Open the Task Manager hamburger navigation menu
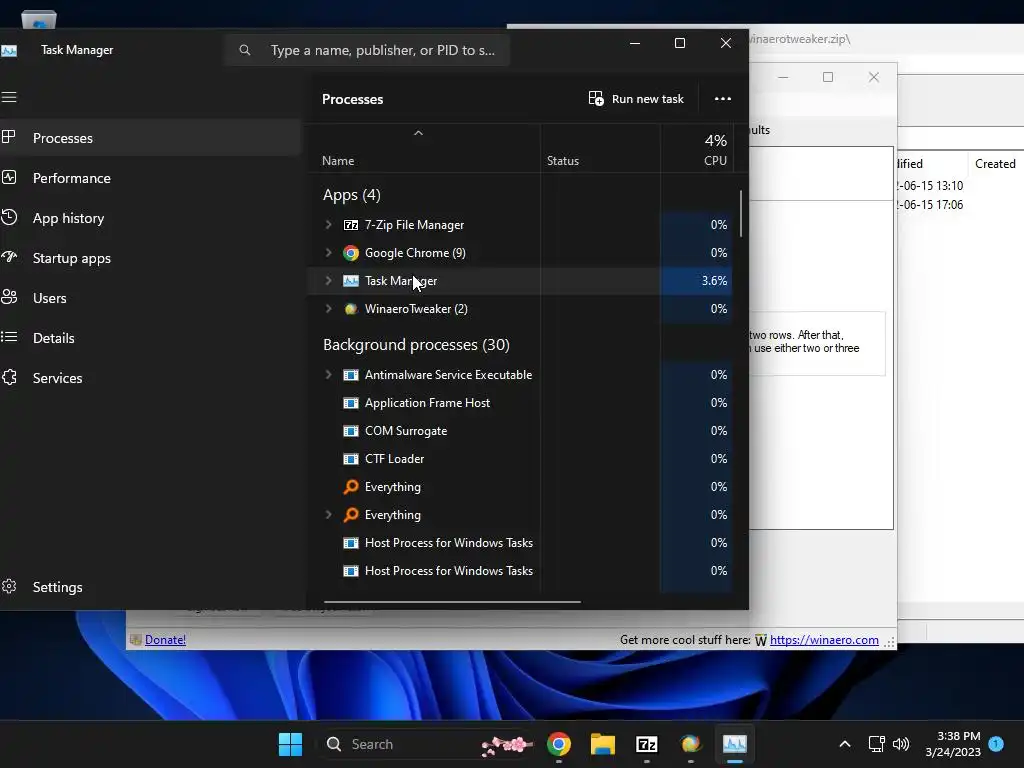The height and width of the screenshot is (768, 1024). 9,97
